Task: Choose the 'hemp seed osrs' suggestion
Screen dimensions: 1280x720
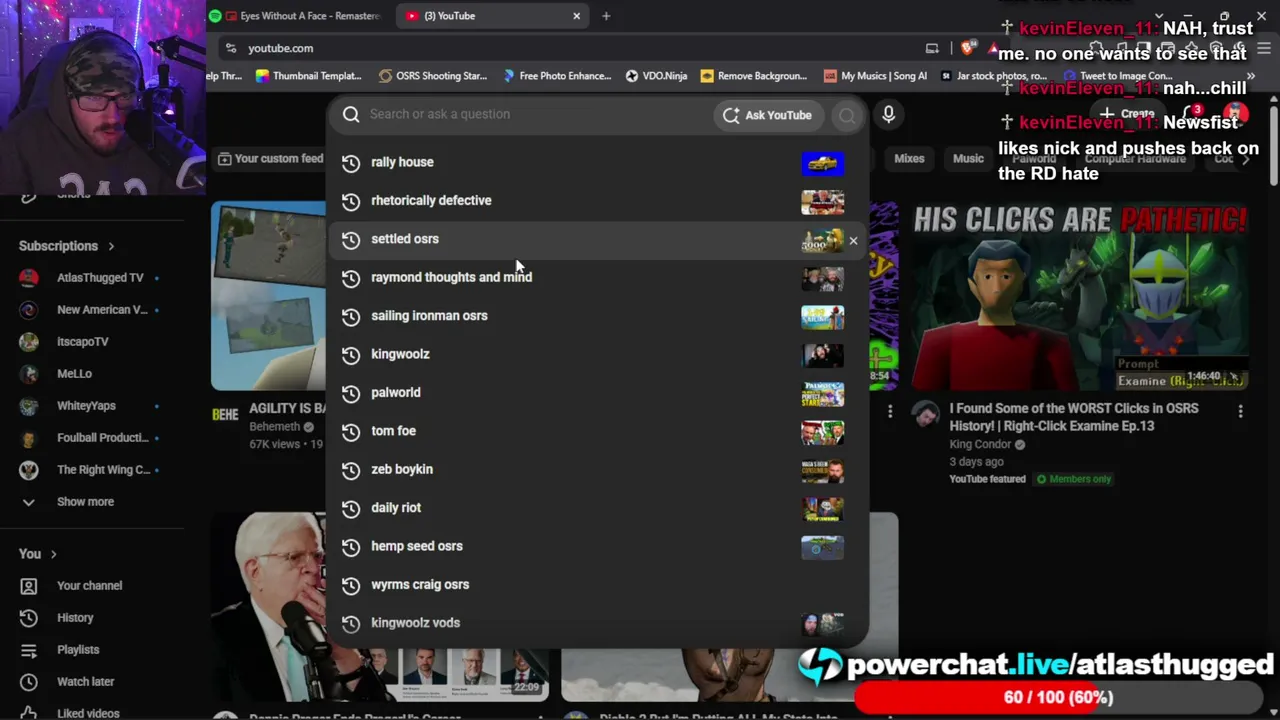Action: (x=597, y=547)
